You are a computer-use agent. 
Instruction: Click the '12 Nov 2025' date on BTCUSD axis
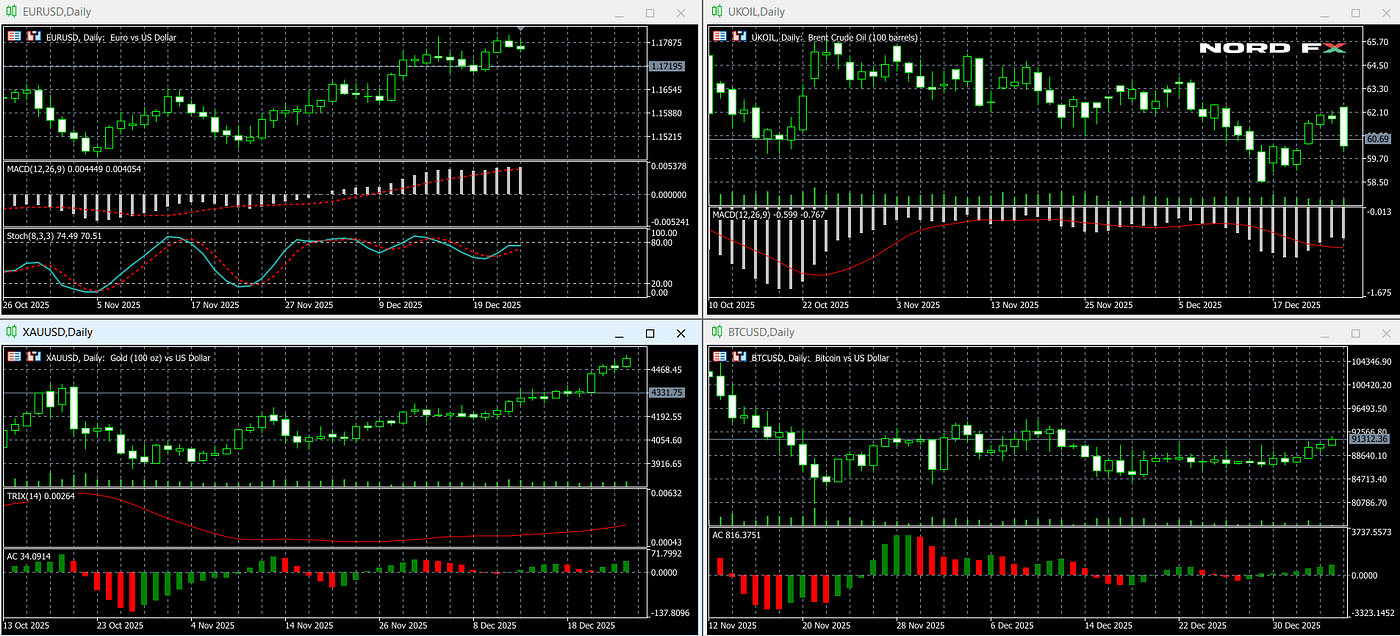click(x=732, y=625)
